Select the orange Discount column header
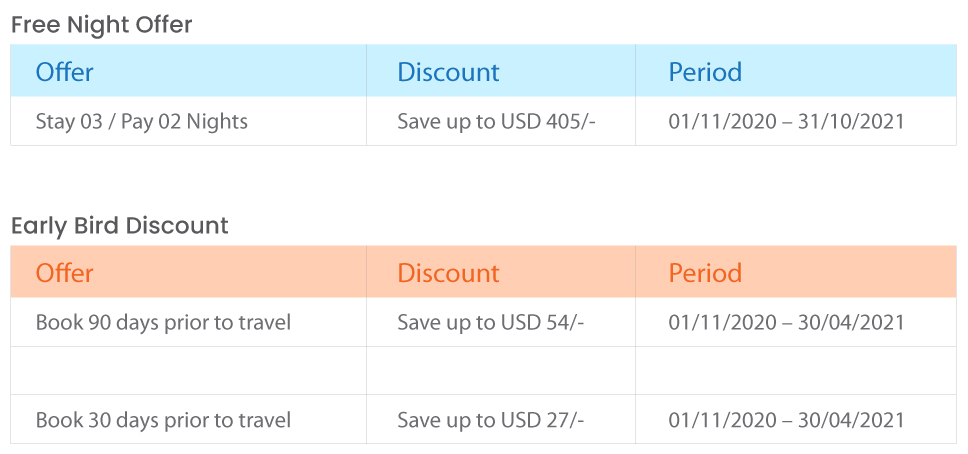This screenshot has width=968, height=454. tap(501, 272)
